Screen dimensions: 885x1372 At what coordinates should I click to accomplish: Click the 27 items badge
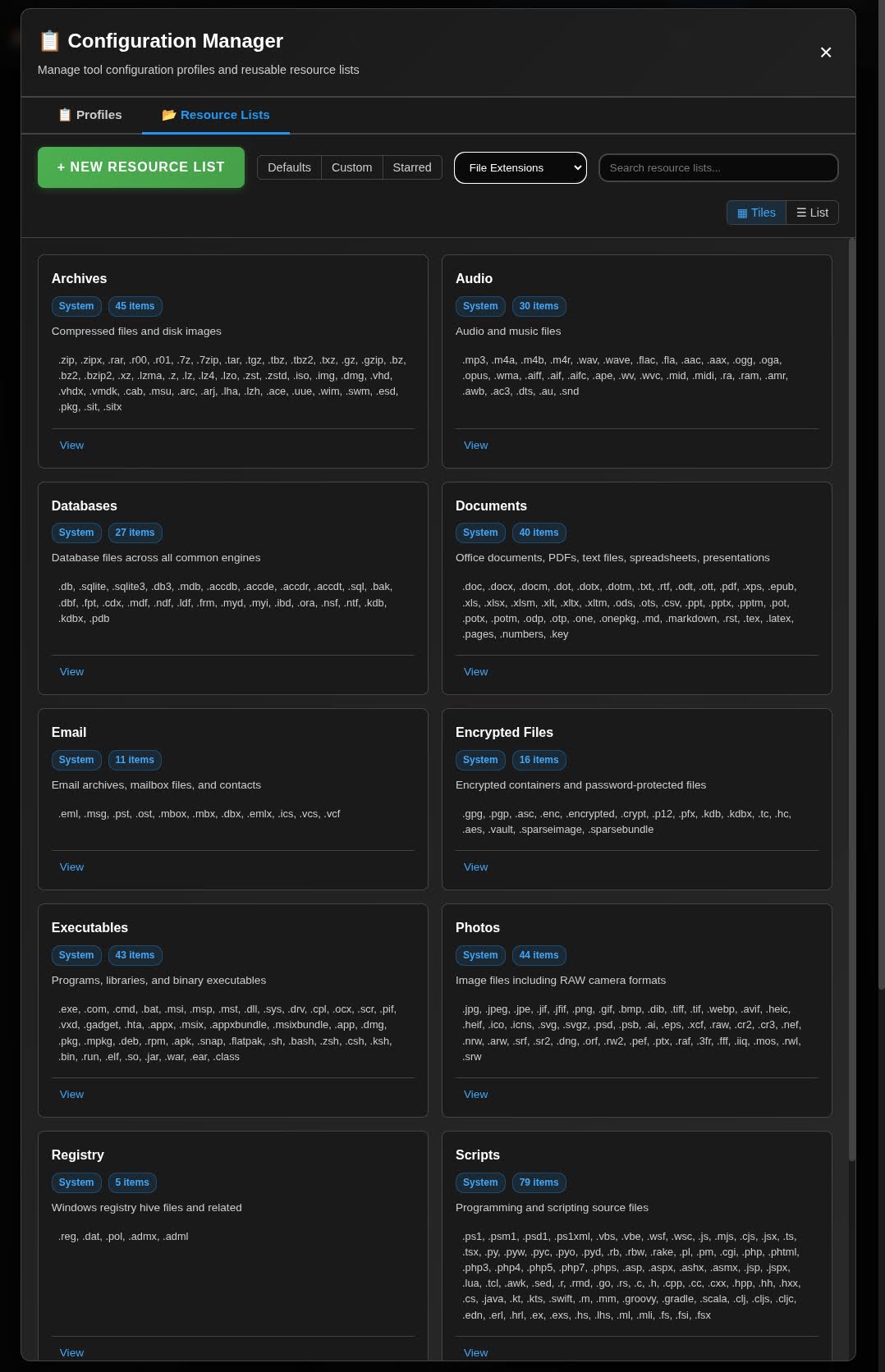(135, 533)
